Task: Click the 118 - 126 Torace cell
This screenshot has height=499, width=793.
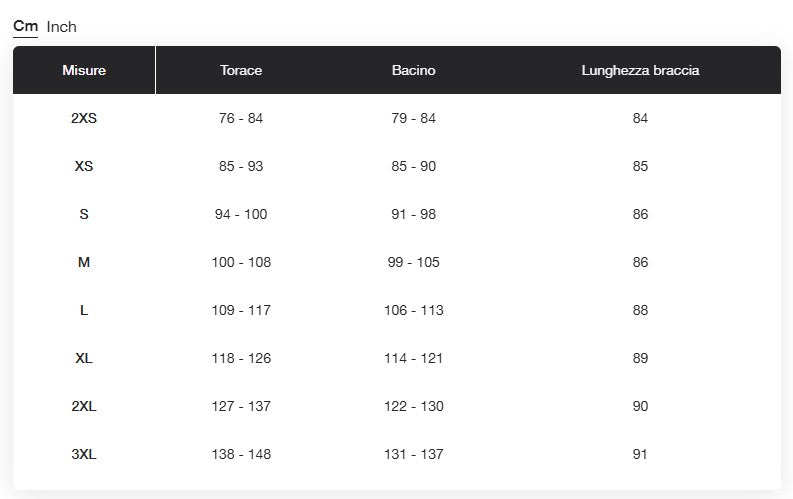Action: click(x=241, y=358)
